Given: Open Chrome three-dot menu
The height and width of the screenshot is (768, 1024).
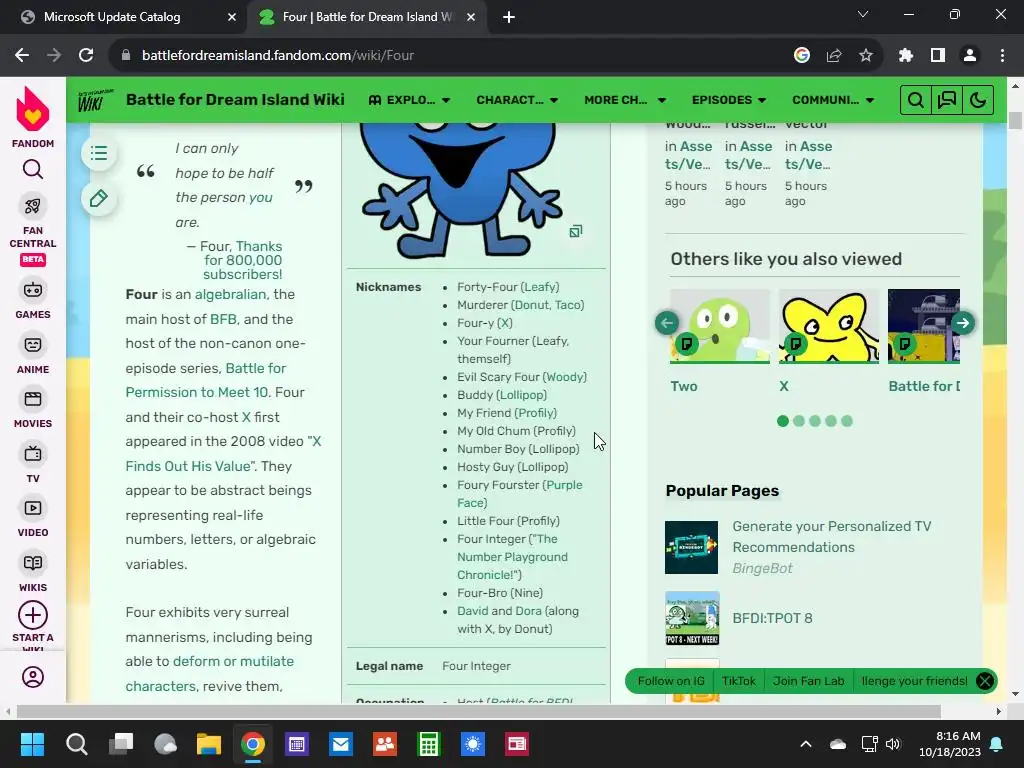Looking at the screenshot, I should coord(1002,56).
